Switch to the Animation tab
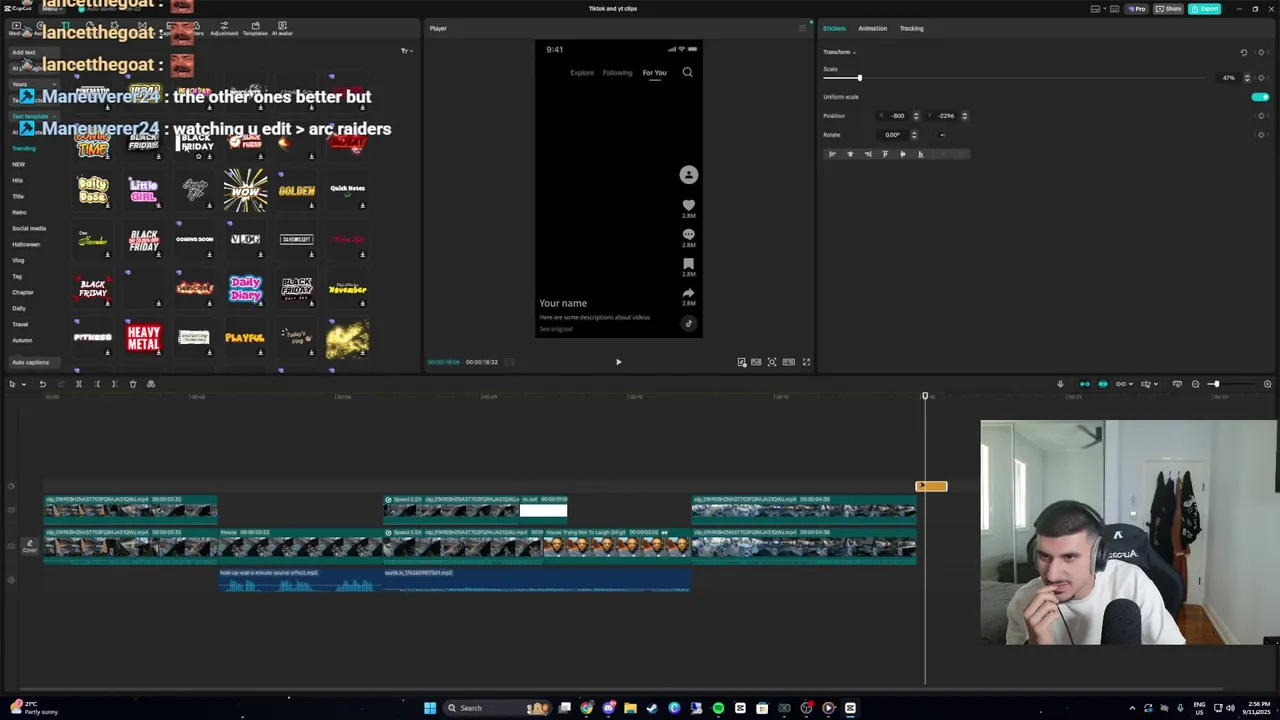The height and width of the screenshot is (720, 1280). coord(872,28)
